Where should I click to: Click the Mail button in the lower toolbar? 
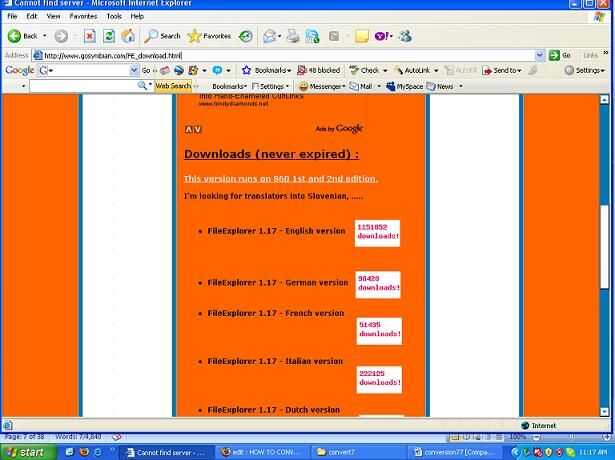tap(361, 86)
